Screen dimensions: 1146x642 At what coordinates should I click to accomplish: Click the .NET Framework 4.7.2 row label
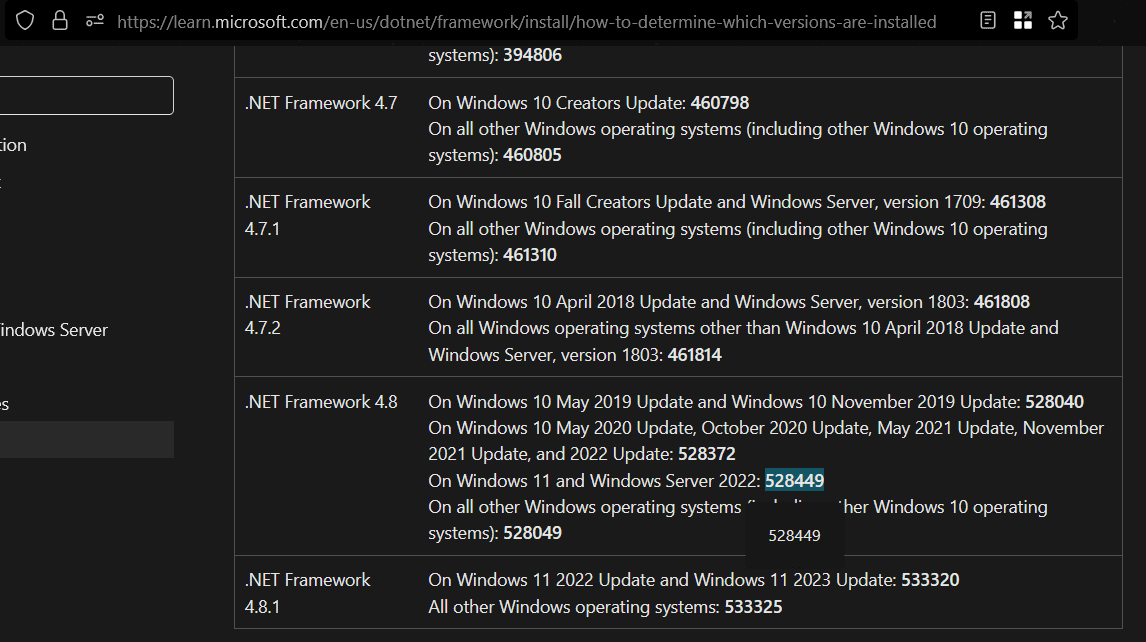click(307, 315)
